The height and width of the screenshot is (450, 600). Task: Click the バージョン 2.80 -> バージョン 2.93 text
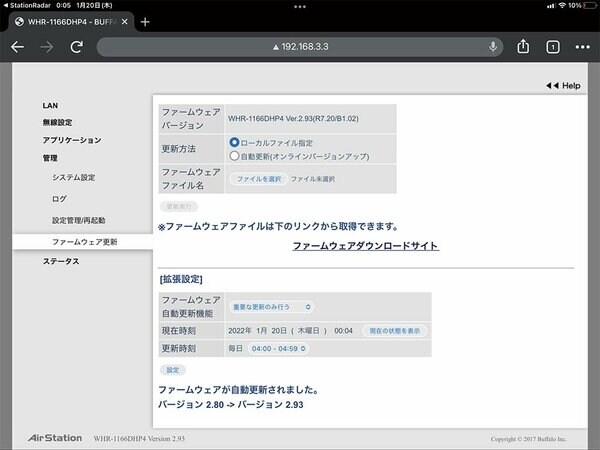(x=231, y=404)
